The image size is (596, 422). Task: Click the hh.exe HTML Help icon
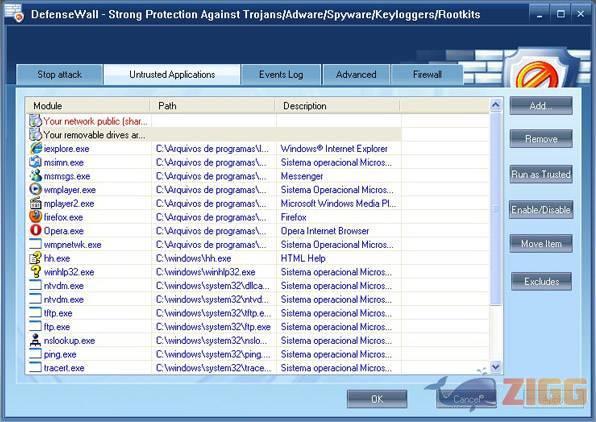tap(35, 258)
